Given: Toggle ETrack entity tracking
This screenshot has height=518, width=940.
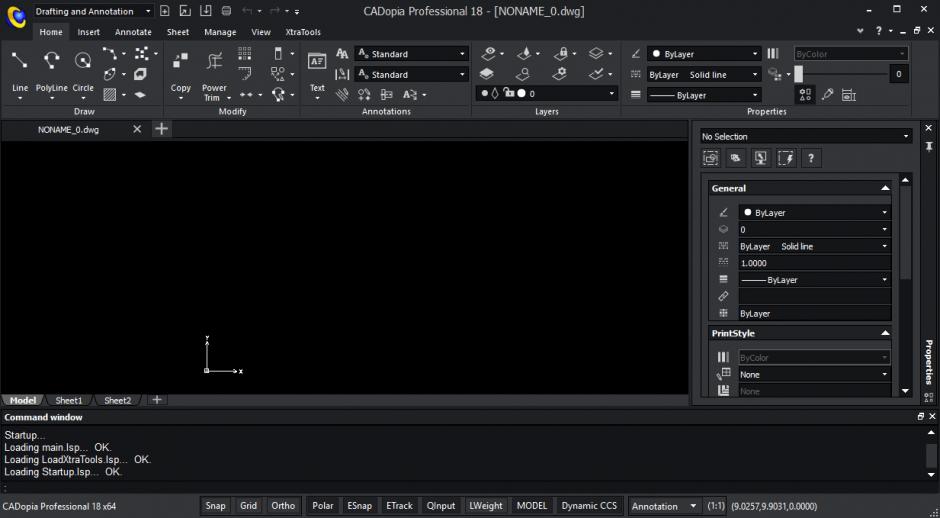Looking at the screenshot, I should click(x=399, y=506).
